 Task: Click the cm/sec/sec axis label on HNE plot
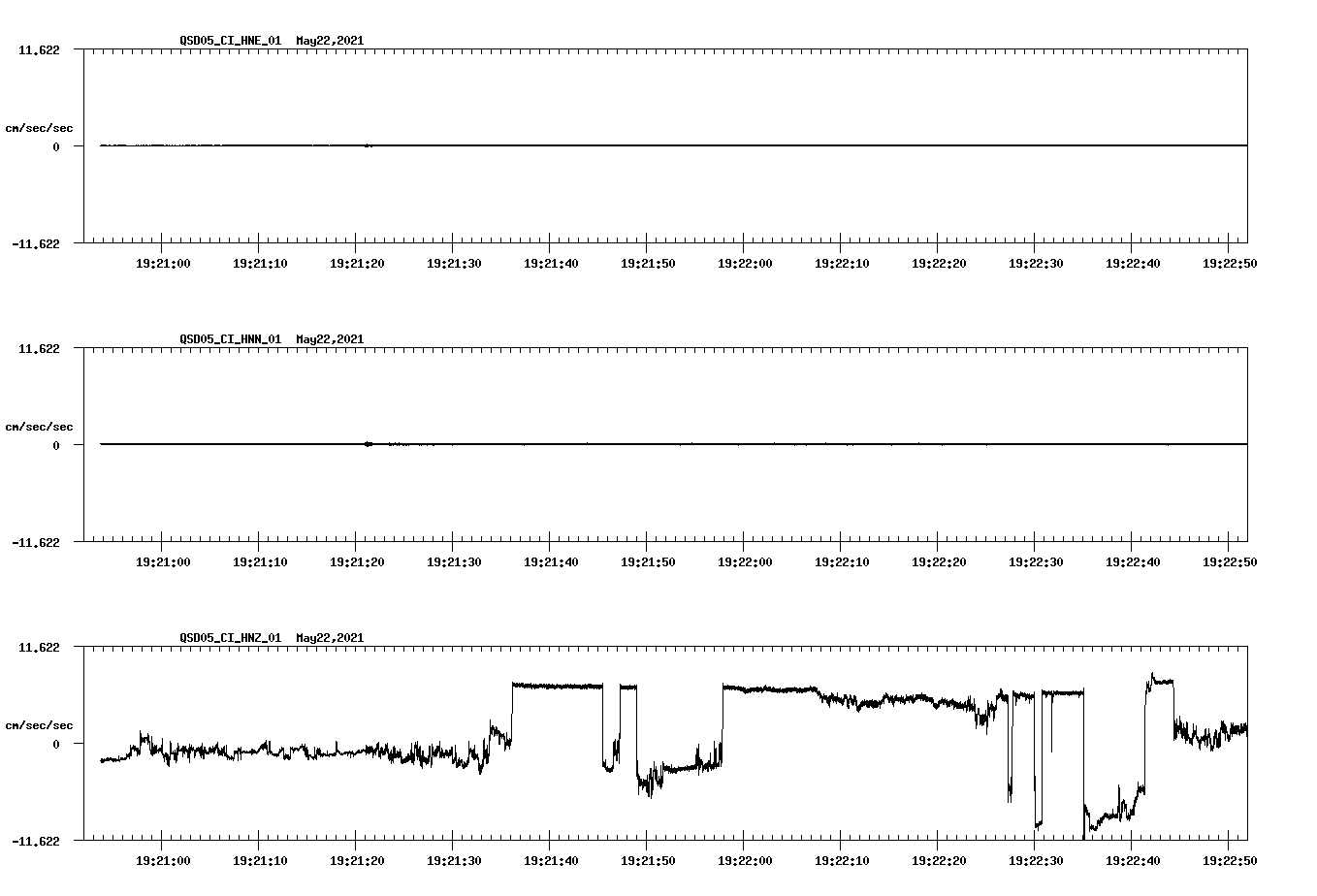40,126
